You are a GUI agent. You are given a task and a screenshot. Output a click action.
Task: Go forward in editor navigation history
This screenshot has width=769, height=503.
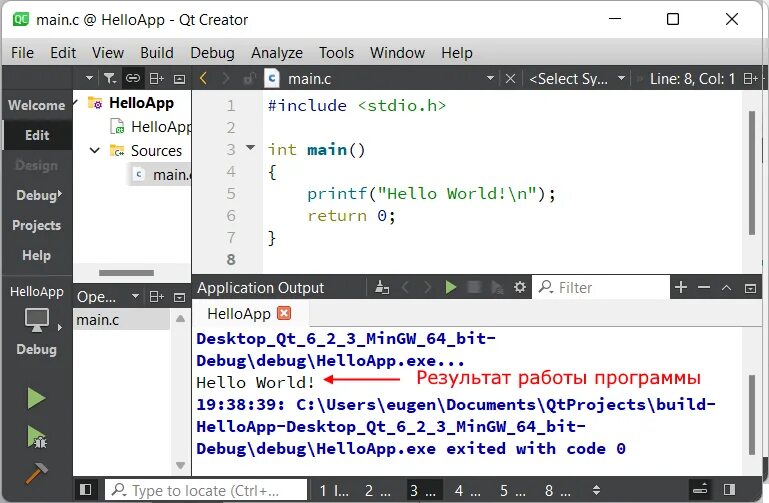tap(226, 78)
